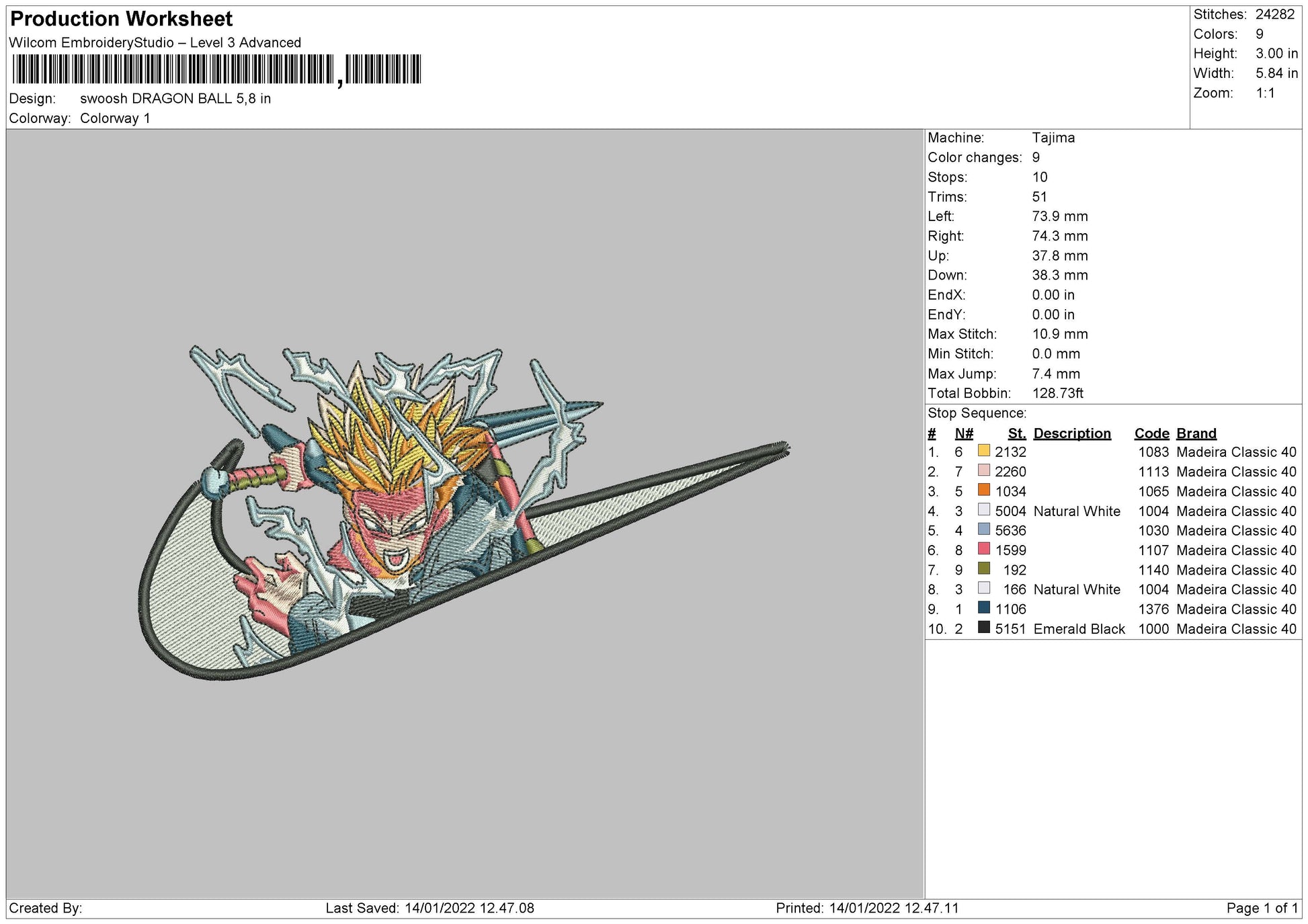Click the Production Worksheet heading
The width and height of the screenshot is (1308, 924).
point(122,19)
